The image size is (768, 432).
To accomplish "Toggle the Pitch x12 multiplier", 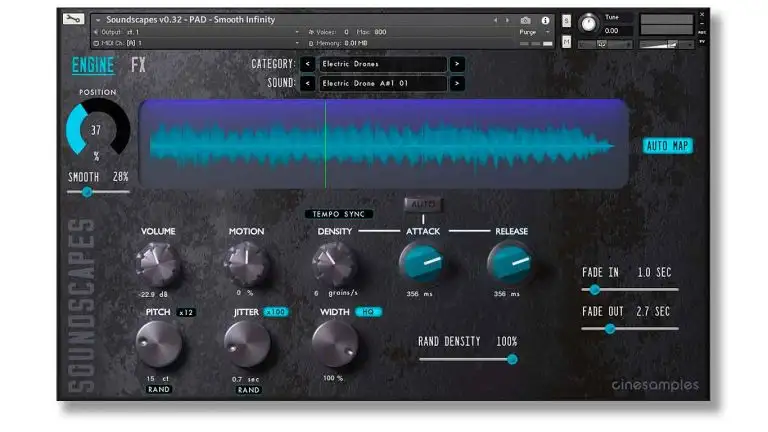I will pyautogui.click(x=186, y=312).
